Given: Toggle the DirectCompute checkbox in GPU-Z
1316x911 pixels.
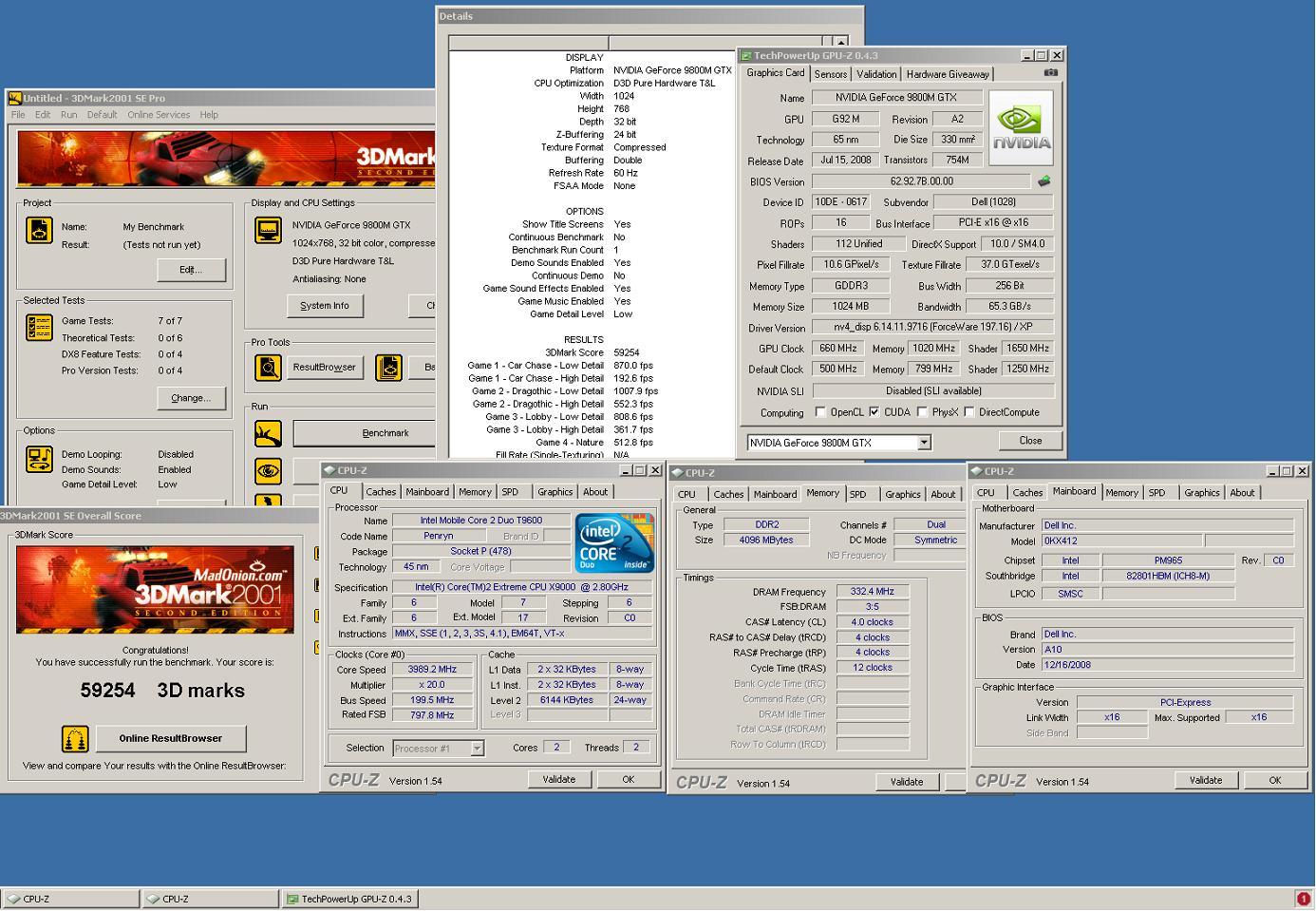Looking at the screenshot, I should [x=968, y=412].
